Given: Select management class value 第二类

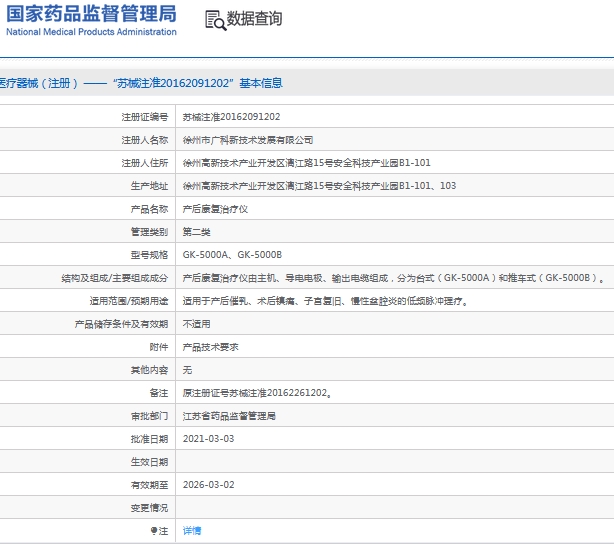Looking at the screenshot, I should pyautogui.click(x=197, y=232).
